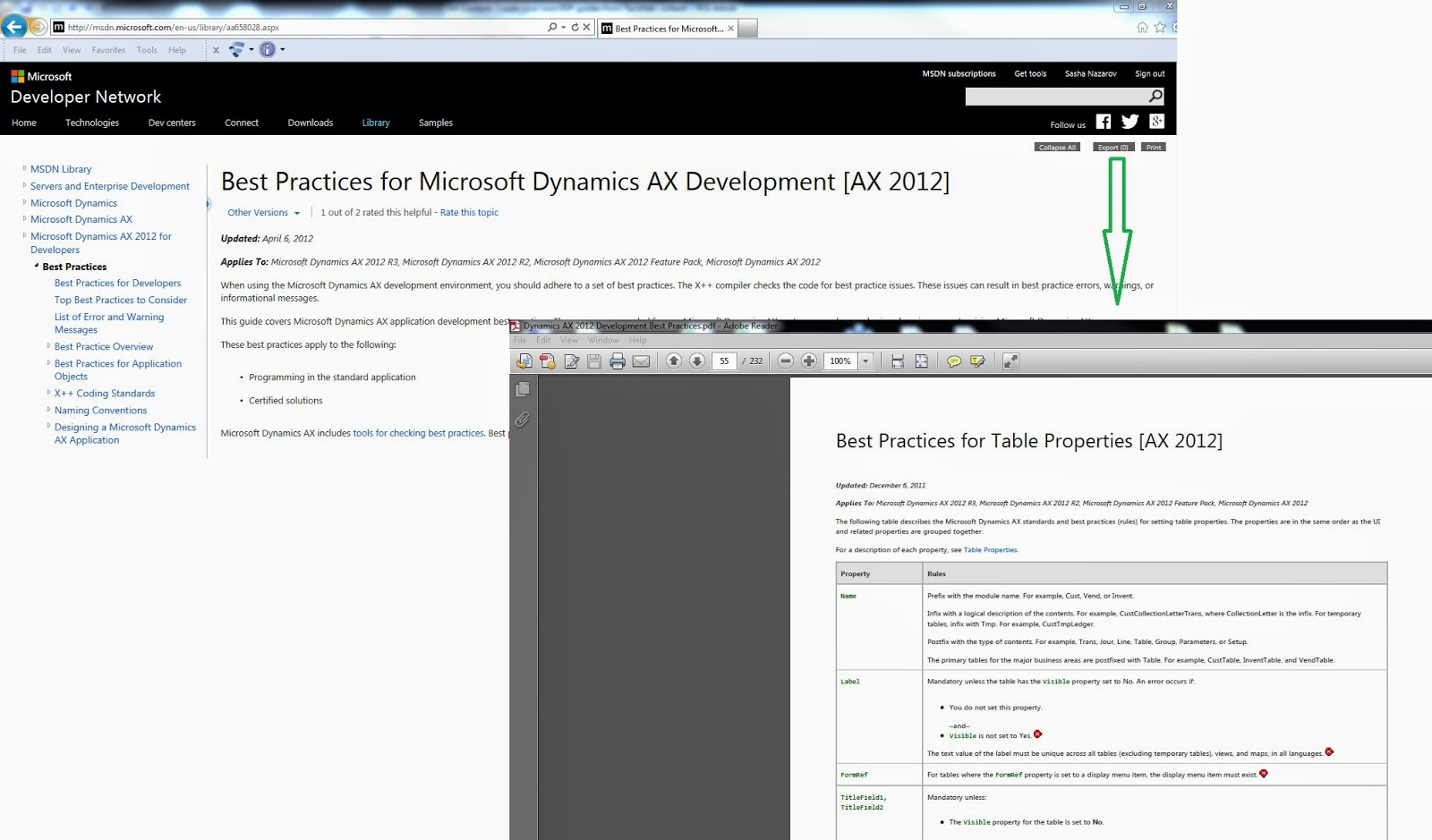Click the sign document pen icon in Reader
1432x840 pixels.
[571, 361]
